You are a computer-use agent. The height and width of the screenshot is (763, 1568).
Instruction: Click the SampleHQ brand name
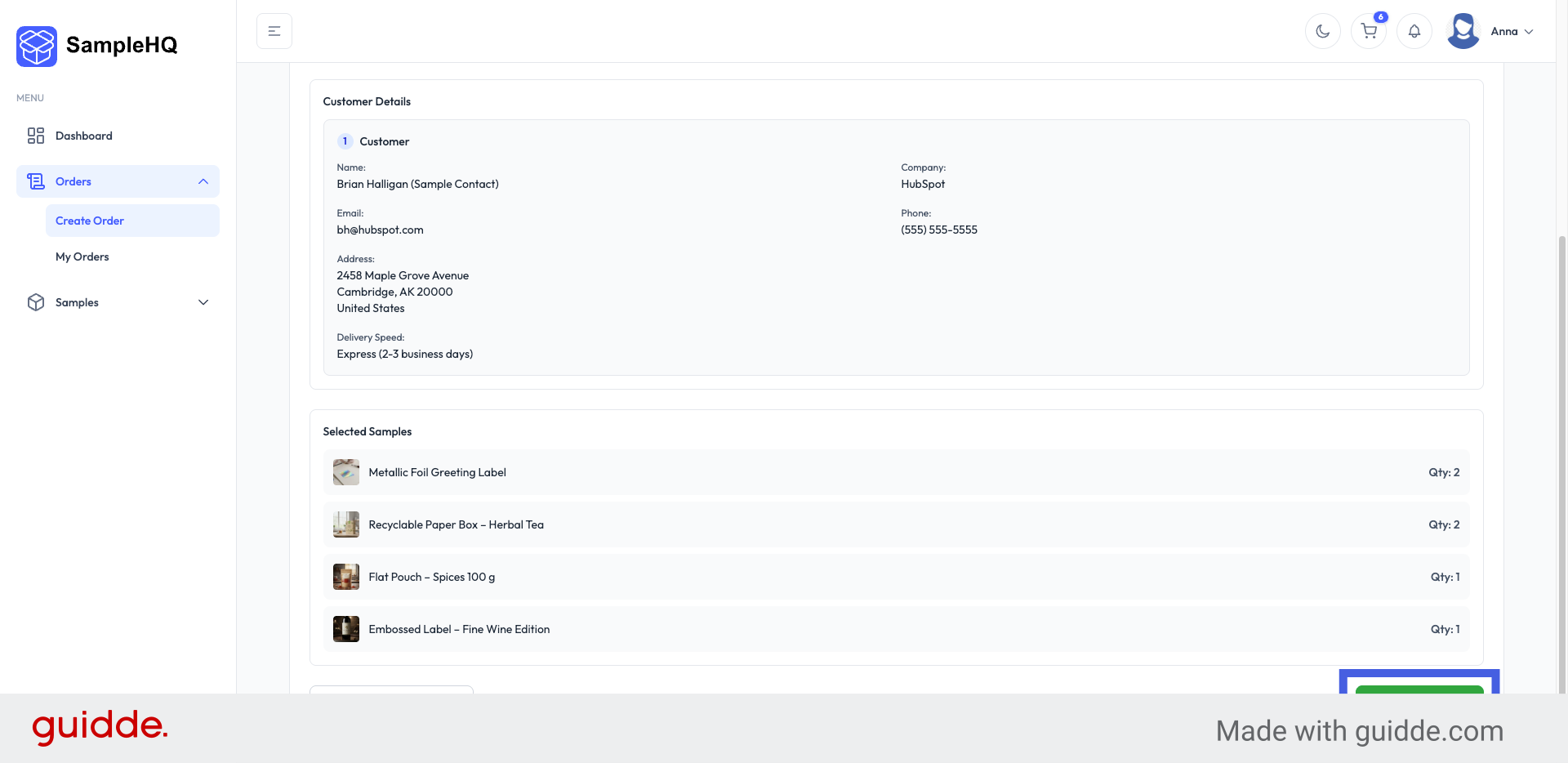(122, 45)
